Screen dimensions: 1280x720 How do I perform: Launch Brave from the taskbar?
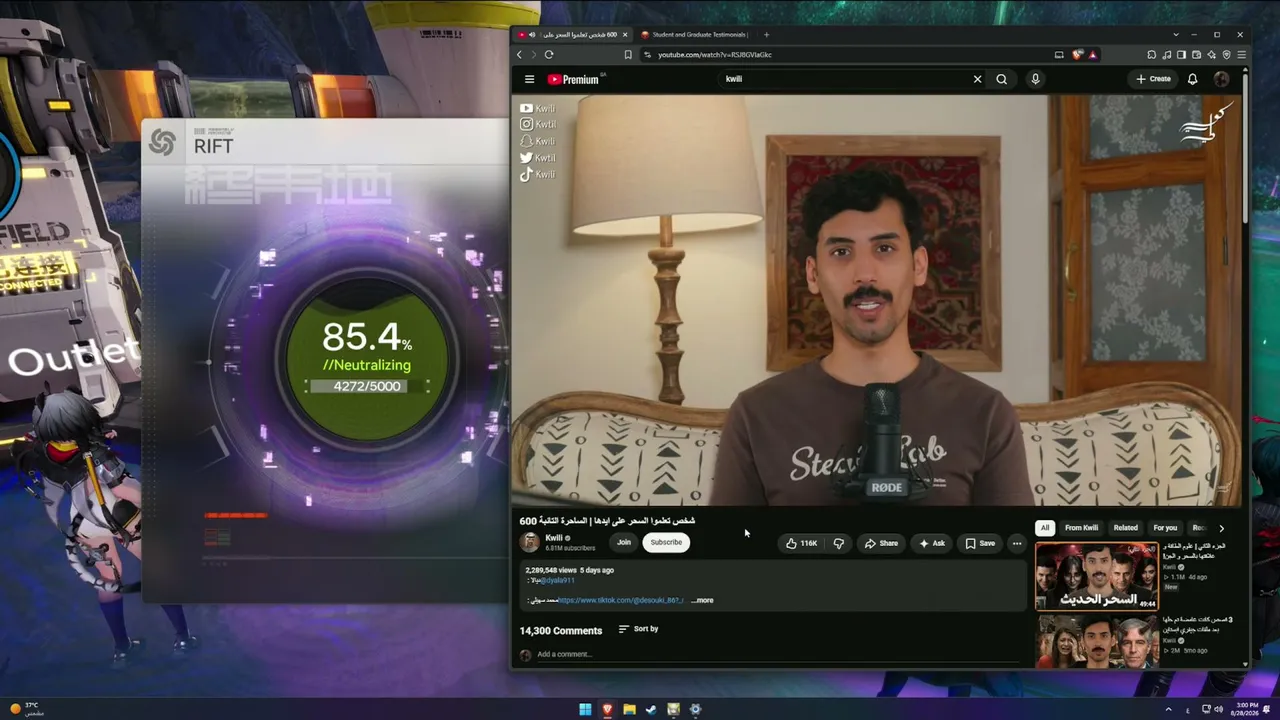(607, 709)
